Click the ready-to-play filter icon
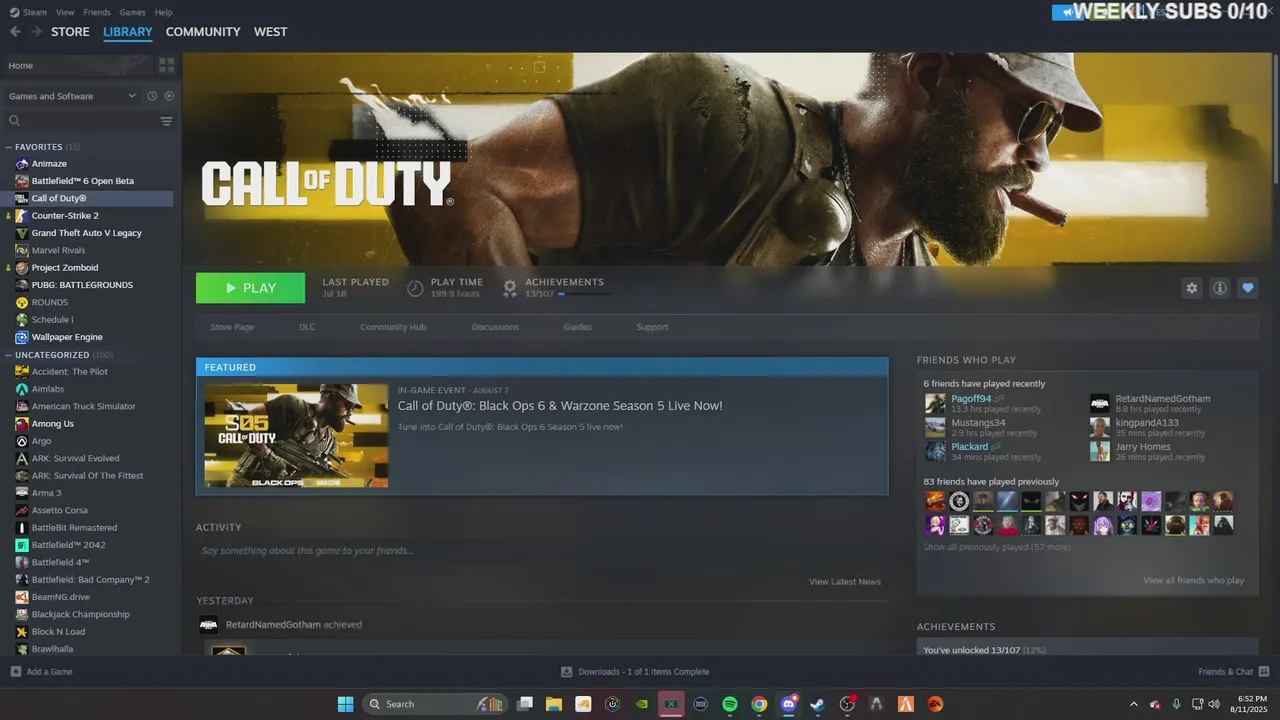This screenshot has width=1280, height=720. pyautogui.click(x=169, y=96)
